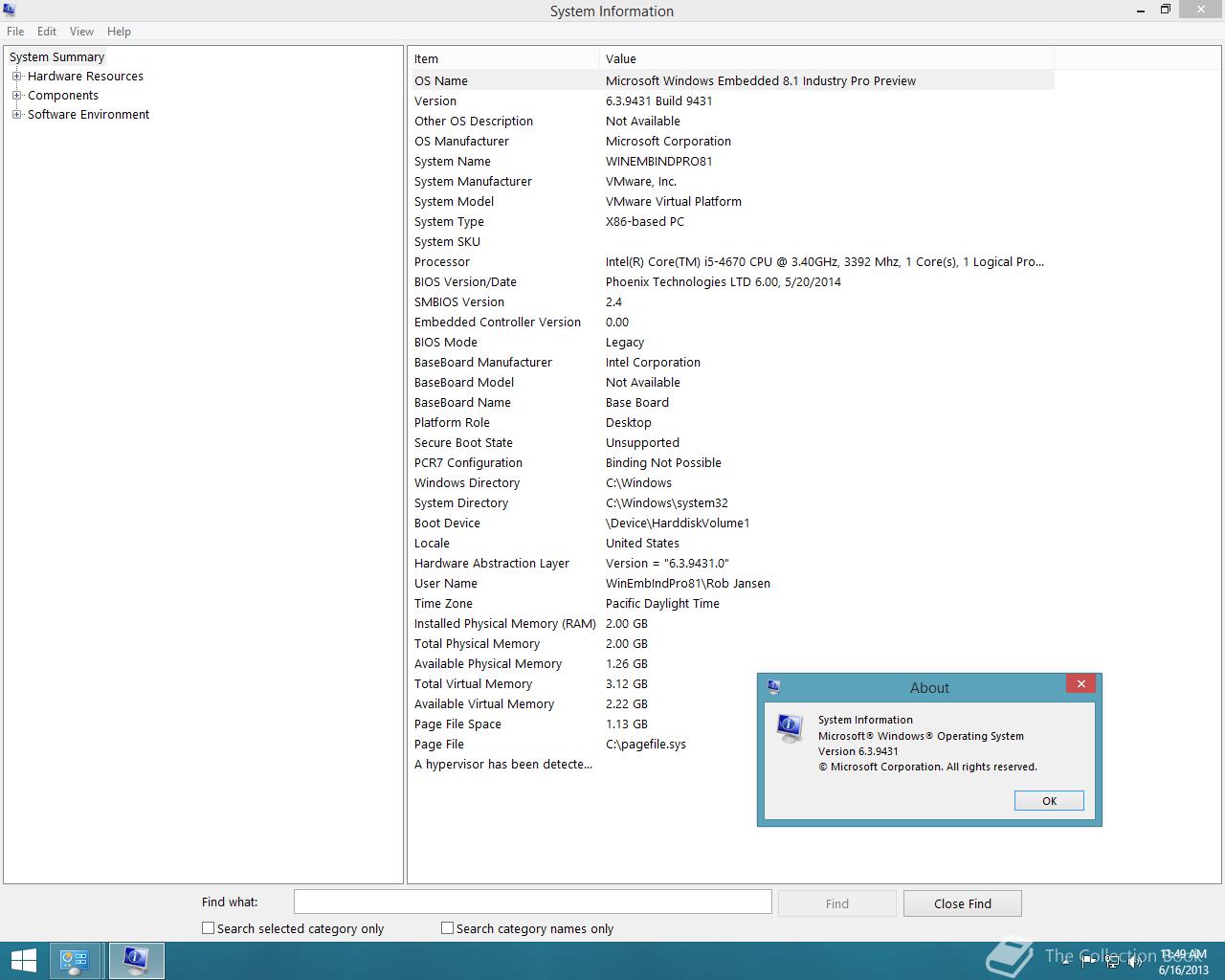The image size is (1225, 980).
Task: Select Installed Physical Memory (RAM) row
Action: point(733,623)
